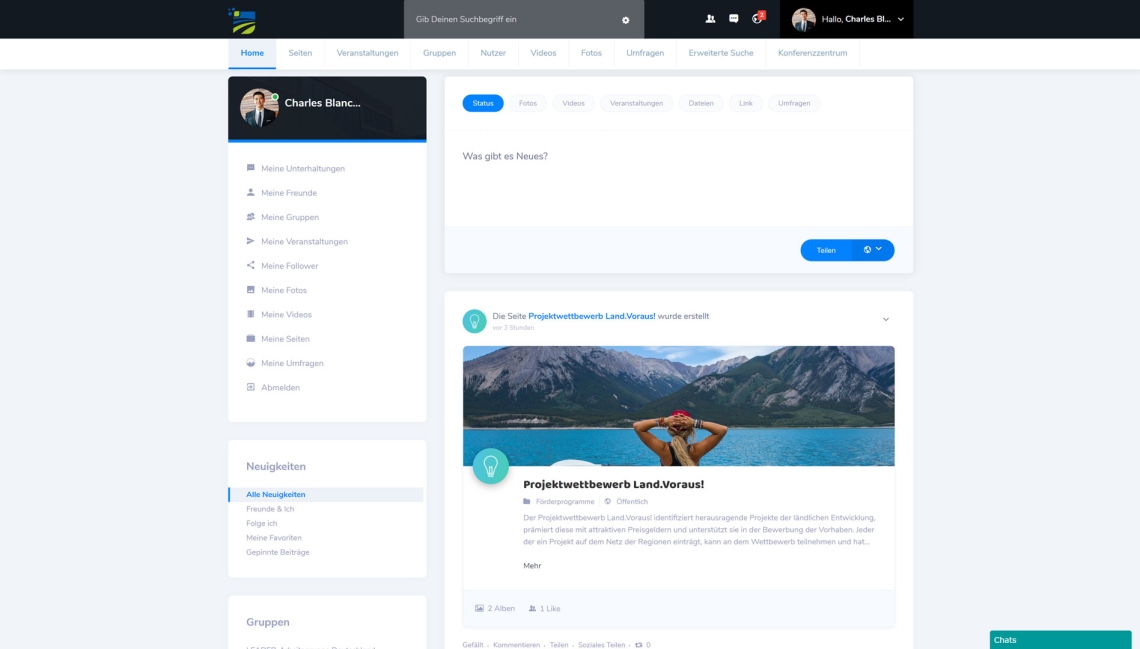Open the Fotos navigation tab

[591, 53]
